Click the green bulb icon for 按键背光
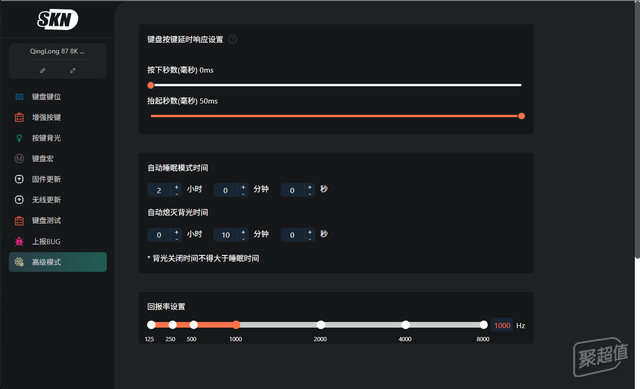Image resolution: width=640 pixels, height=389 pixels. 19,138
